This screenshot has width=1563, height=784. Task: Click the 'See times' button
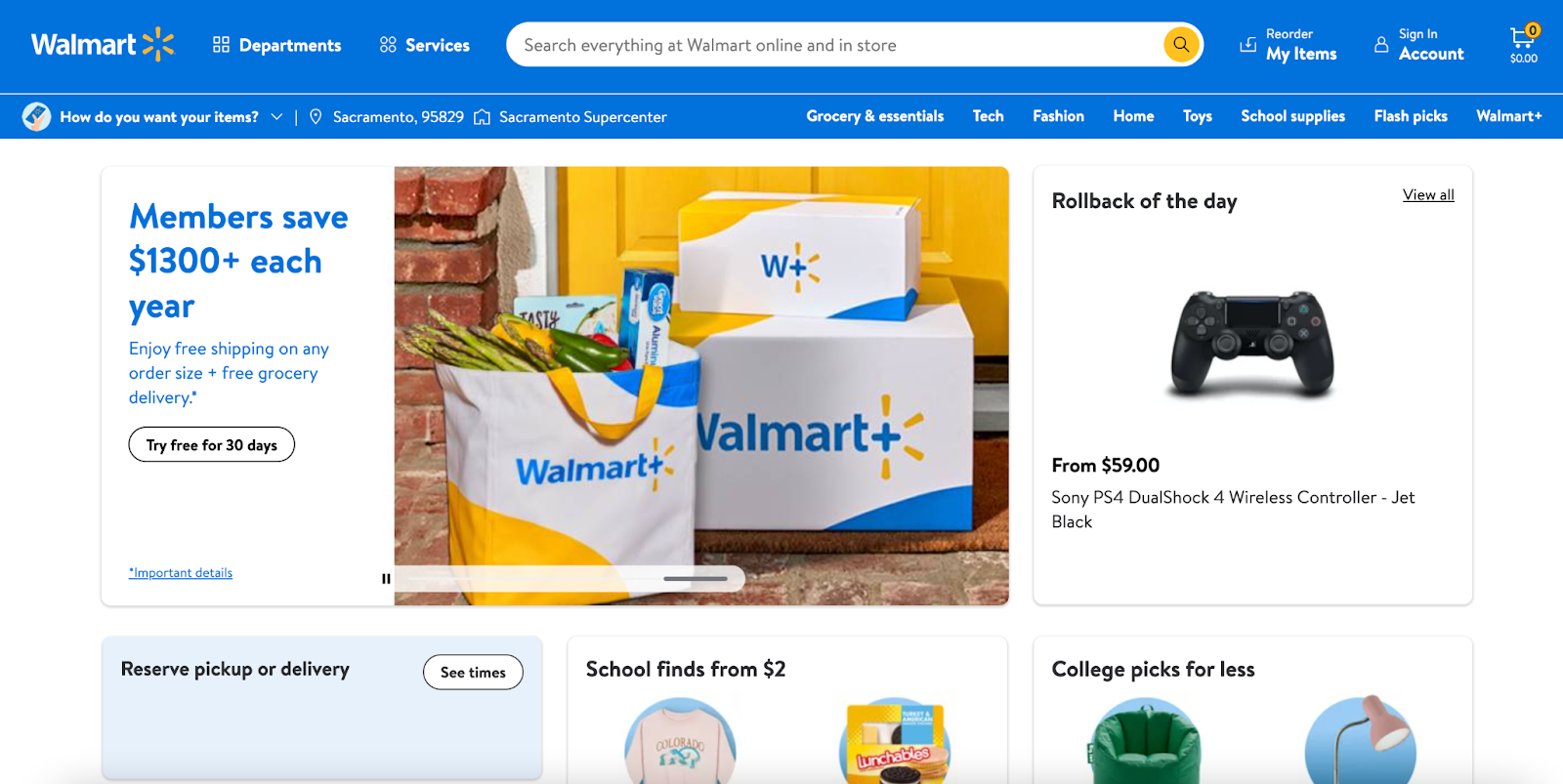click(x=473, y=672)
